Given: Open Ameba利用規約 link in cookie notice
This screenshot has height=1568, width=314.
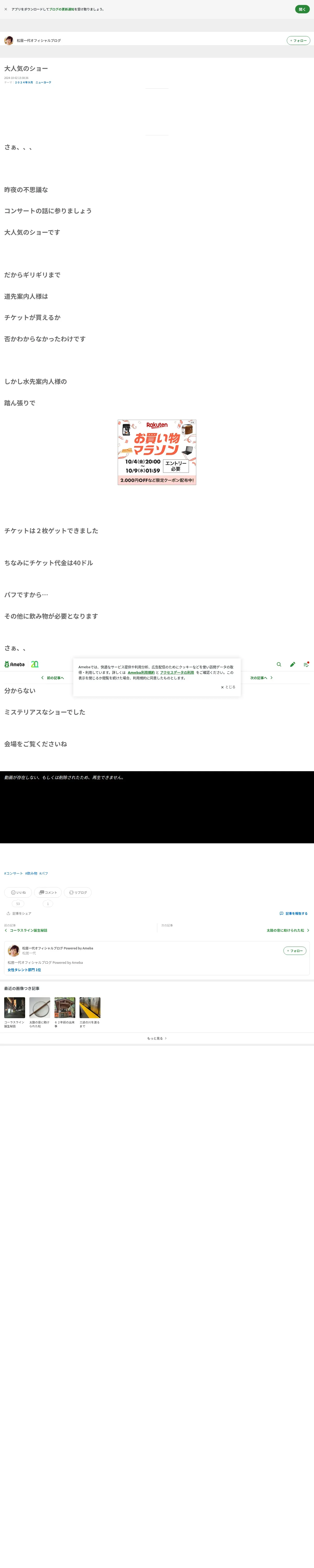Looking at the screenshot, I should point(141,673).
